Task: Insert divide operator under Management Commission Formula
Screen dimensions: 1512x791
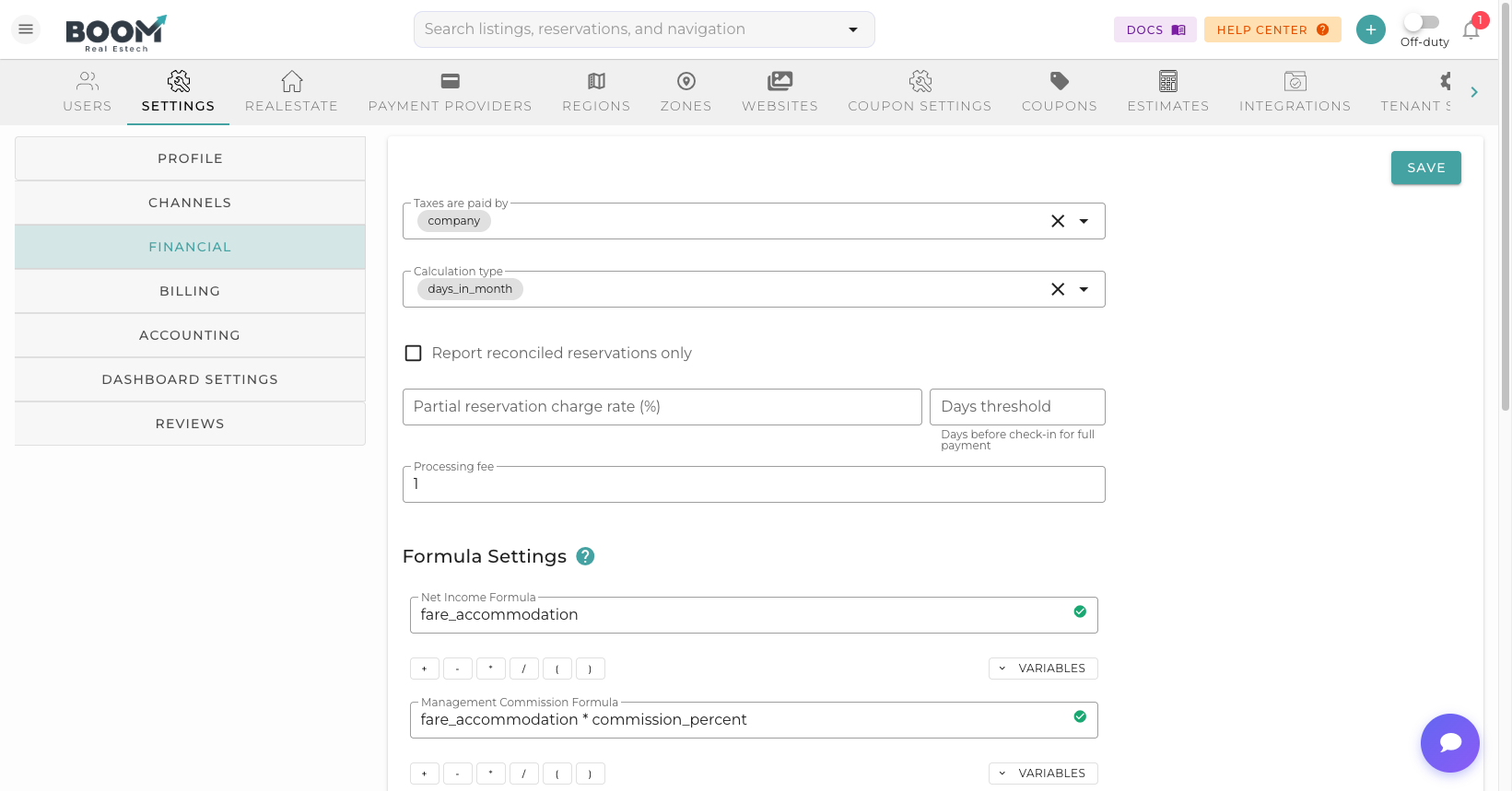Action: (524, 774)
